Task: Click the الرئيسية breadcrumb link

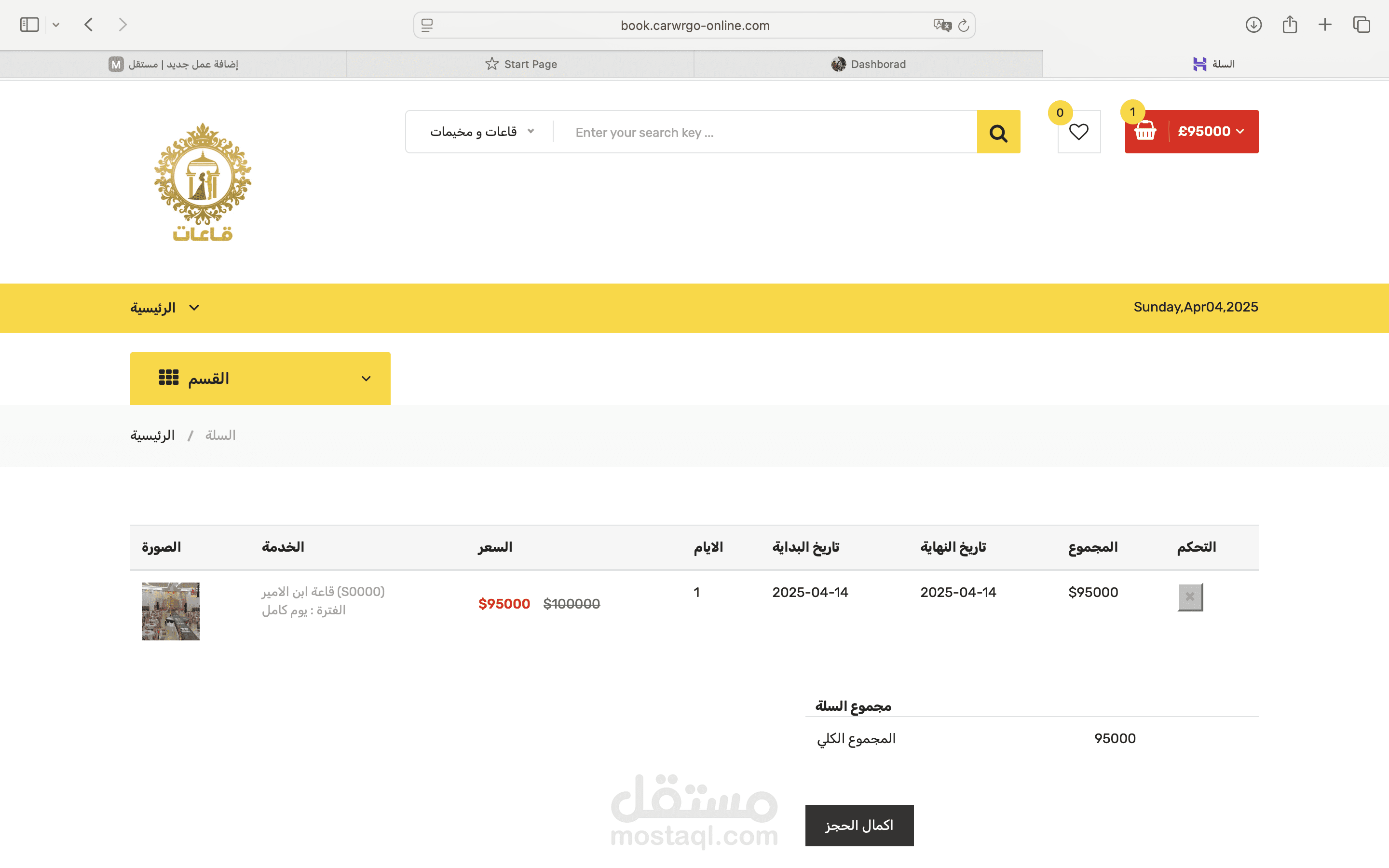Action: tap(152, 436)
